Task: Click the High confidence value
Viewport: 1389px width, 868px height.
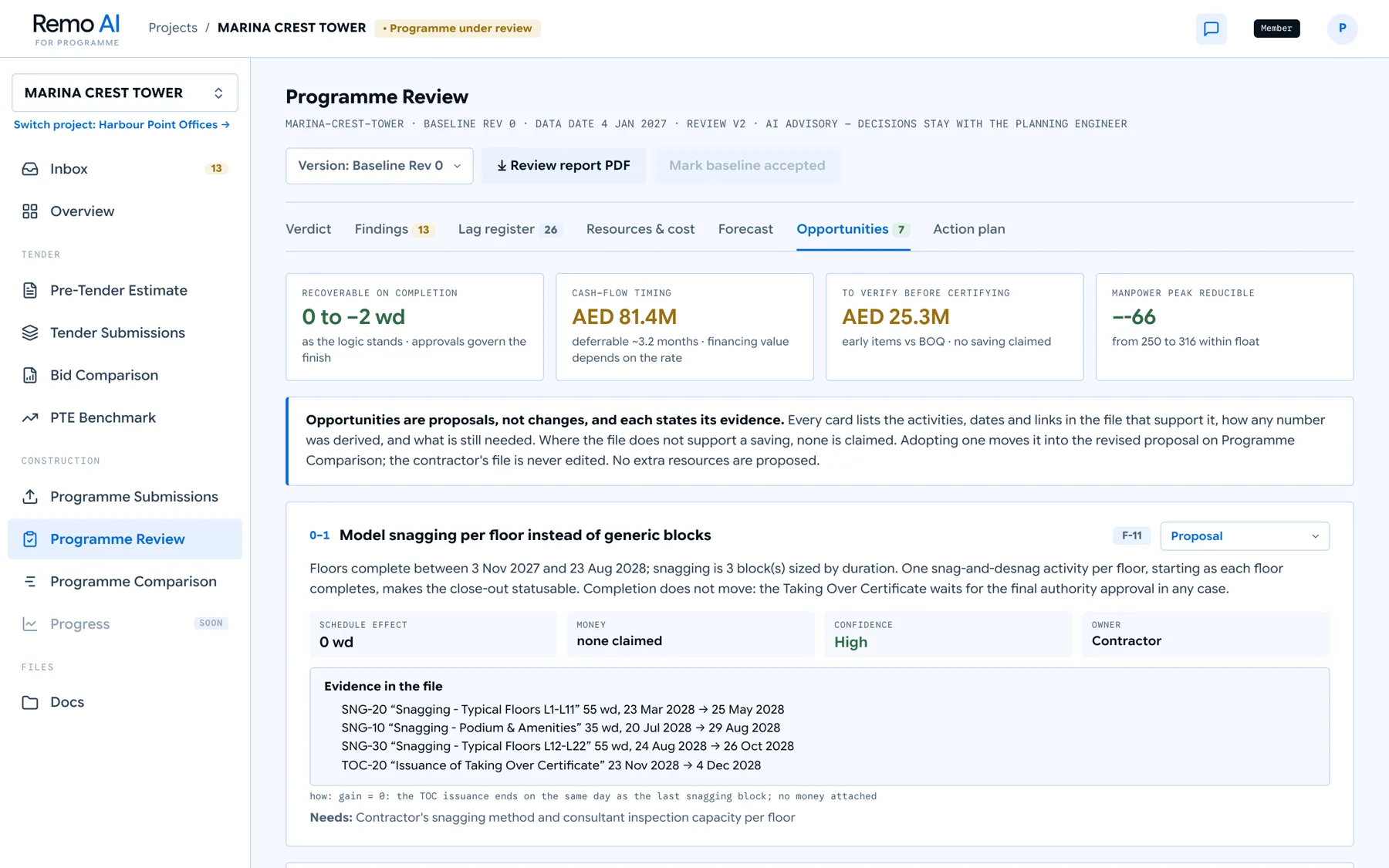Action: click(x=850, y=643)
